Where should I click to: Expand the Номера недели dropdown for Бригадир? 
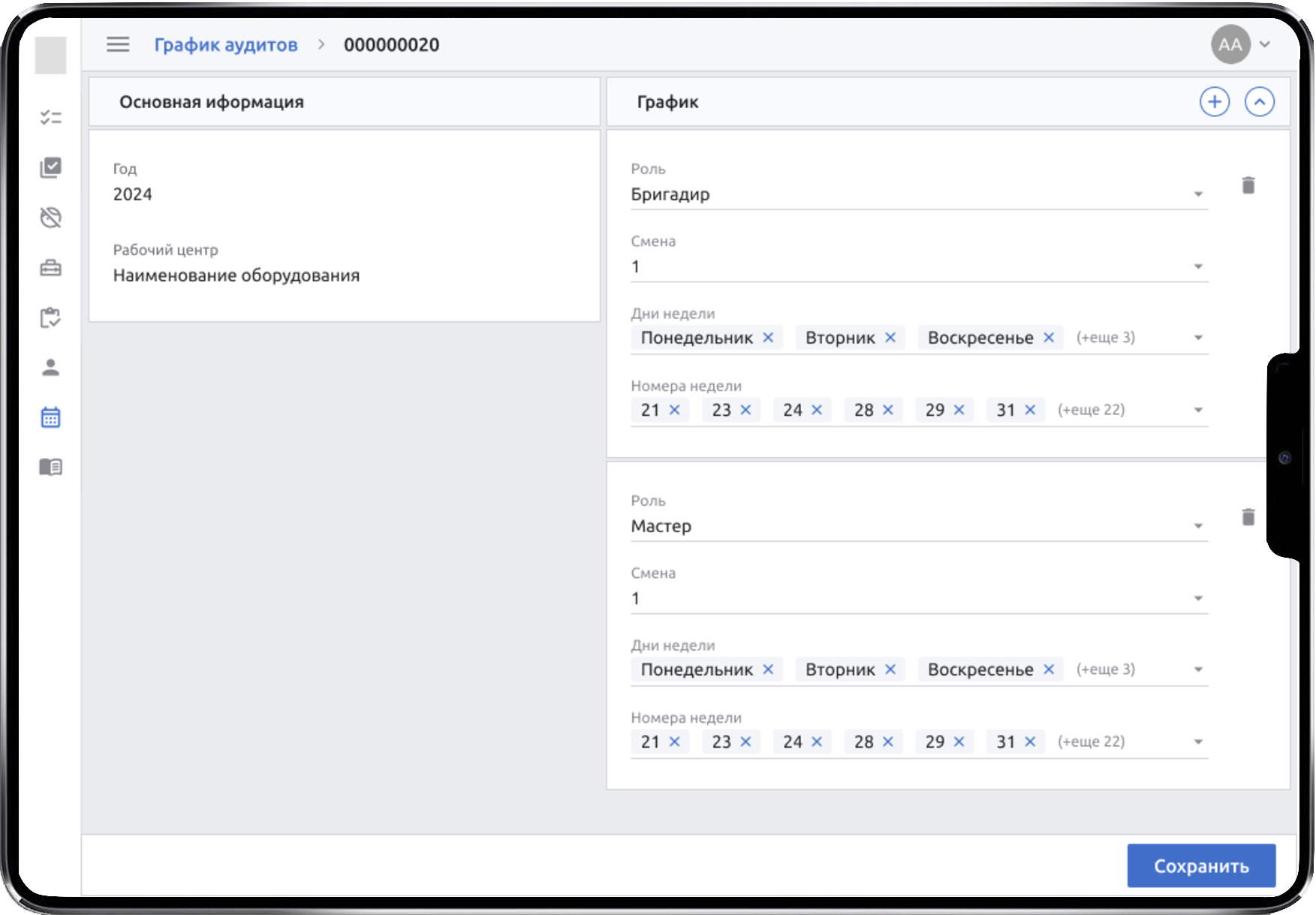click(1197, 411)
